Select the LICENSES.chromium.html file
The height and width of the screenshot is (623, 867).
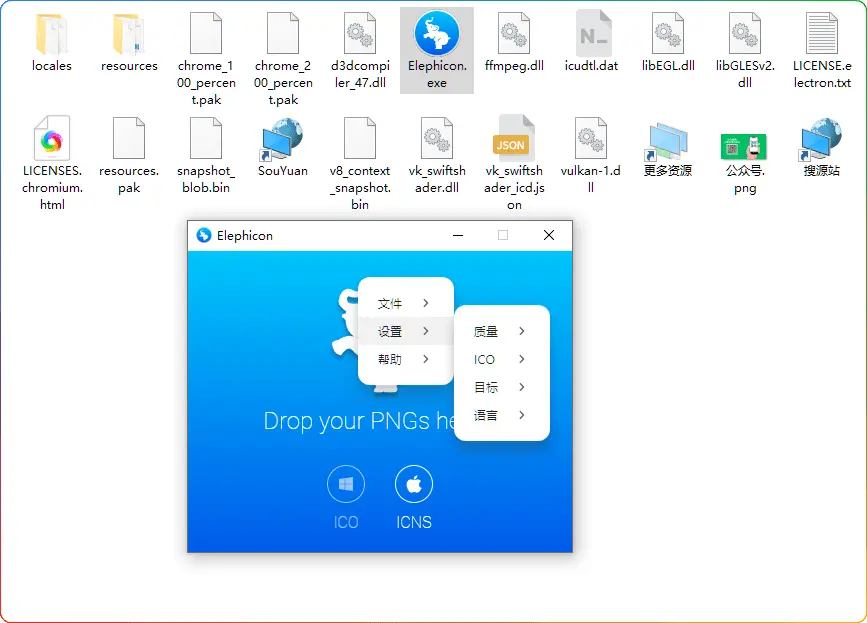pos(52,140)
